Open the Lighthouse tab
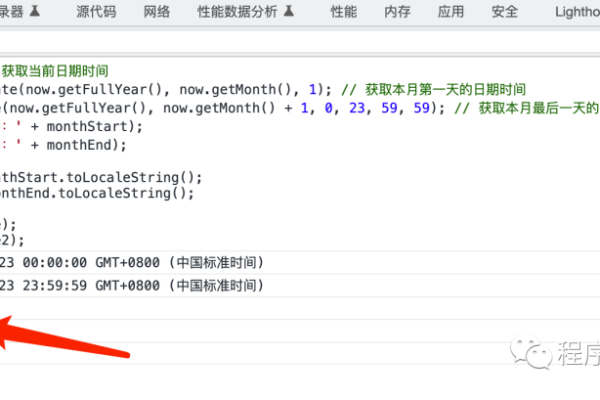600x400 pixels. [x=578, y=12]
